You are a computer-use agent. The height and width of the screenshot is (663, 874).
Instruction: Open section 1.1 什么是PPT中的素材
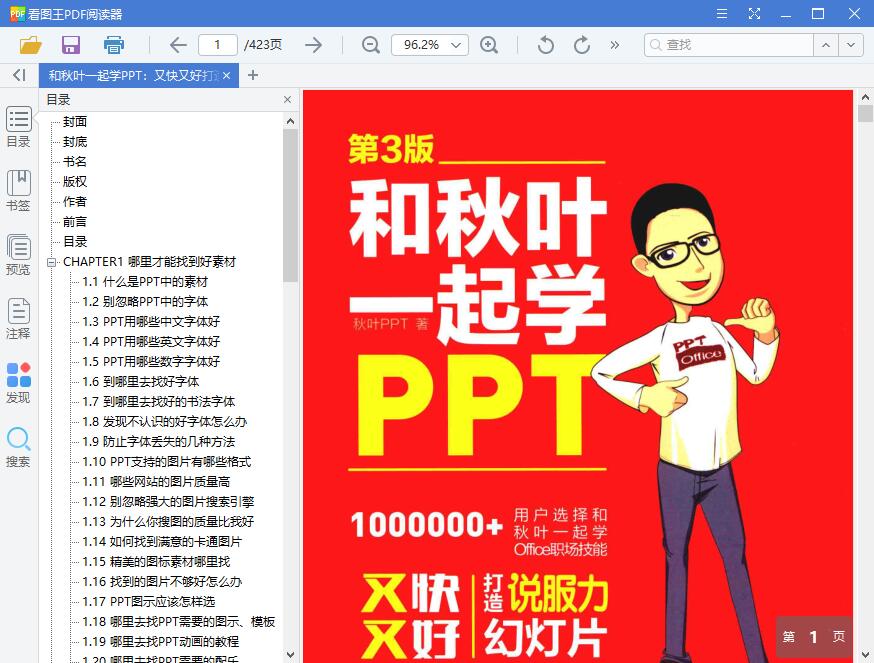coord(145,282)
